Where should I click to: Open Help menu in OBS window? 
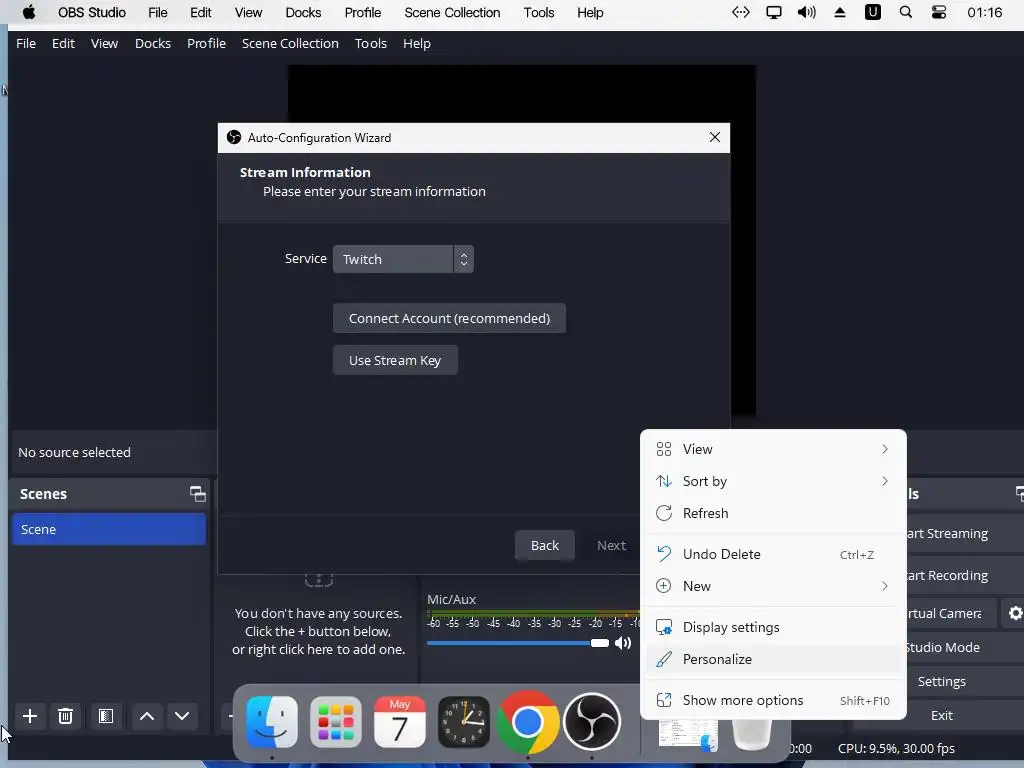point(417,43)
